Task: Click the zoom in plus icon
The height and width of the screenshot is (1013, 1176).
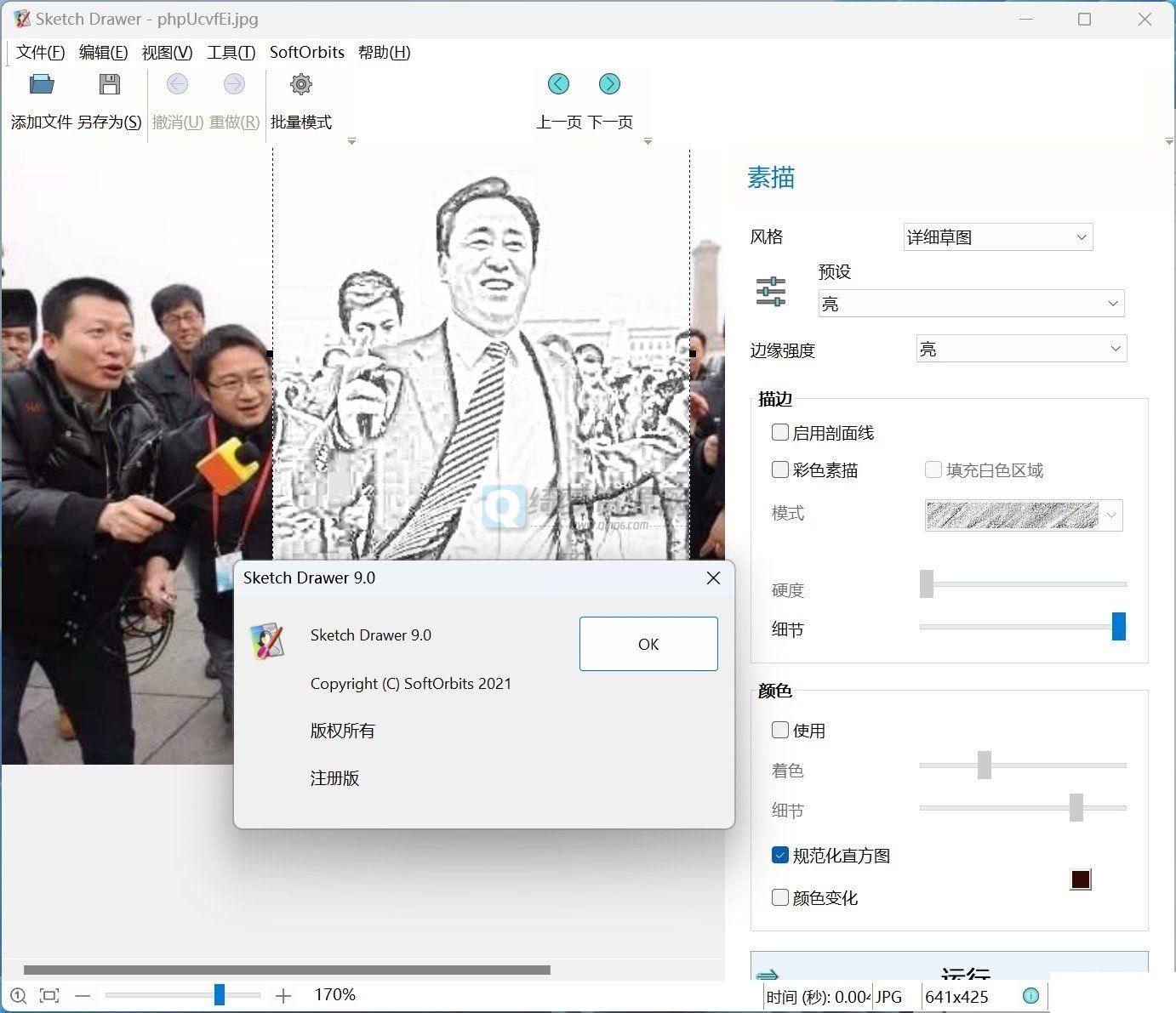Action: tap(283, 995)
